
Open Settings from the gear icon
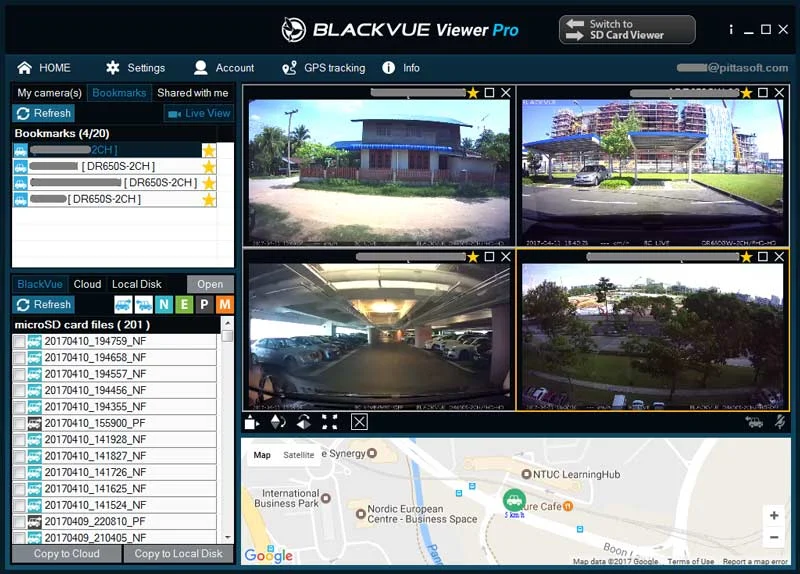coord(113,68)
